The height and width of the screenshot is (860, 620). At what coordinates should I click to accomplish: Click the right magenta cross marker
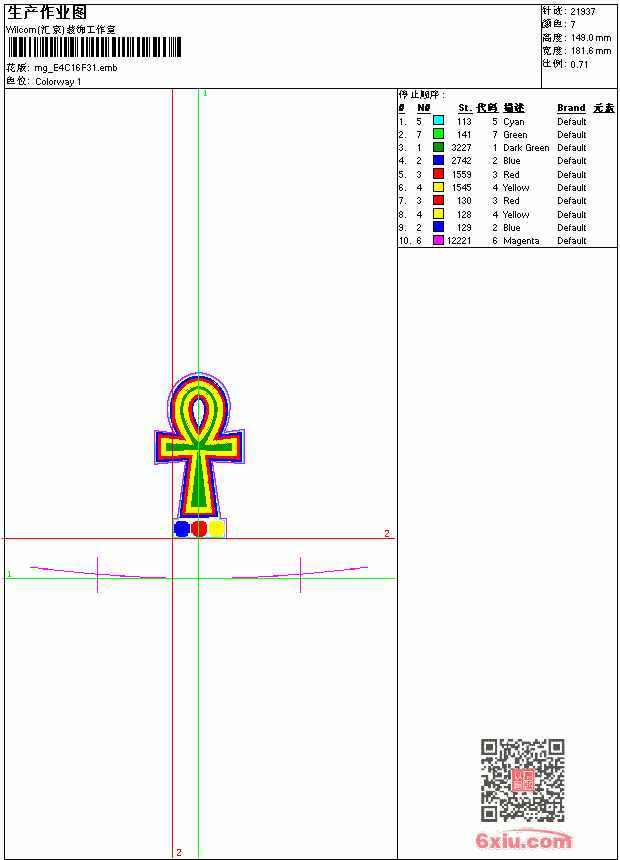300,575
